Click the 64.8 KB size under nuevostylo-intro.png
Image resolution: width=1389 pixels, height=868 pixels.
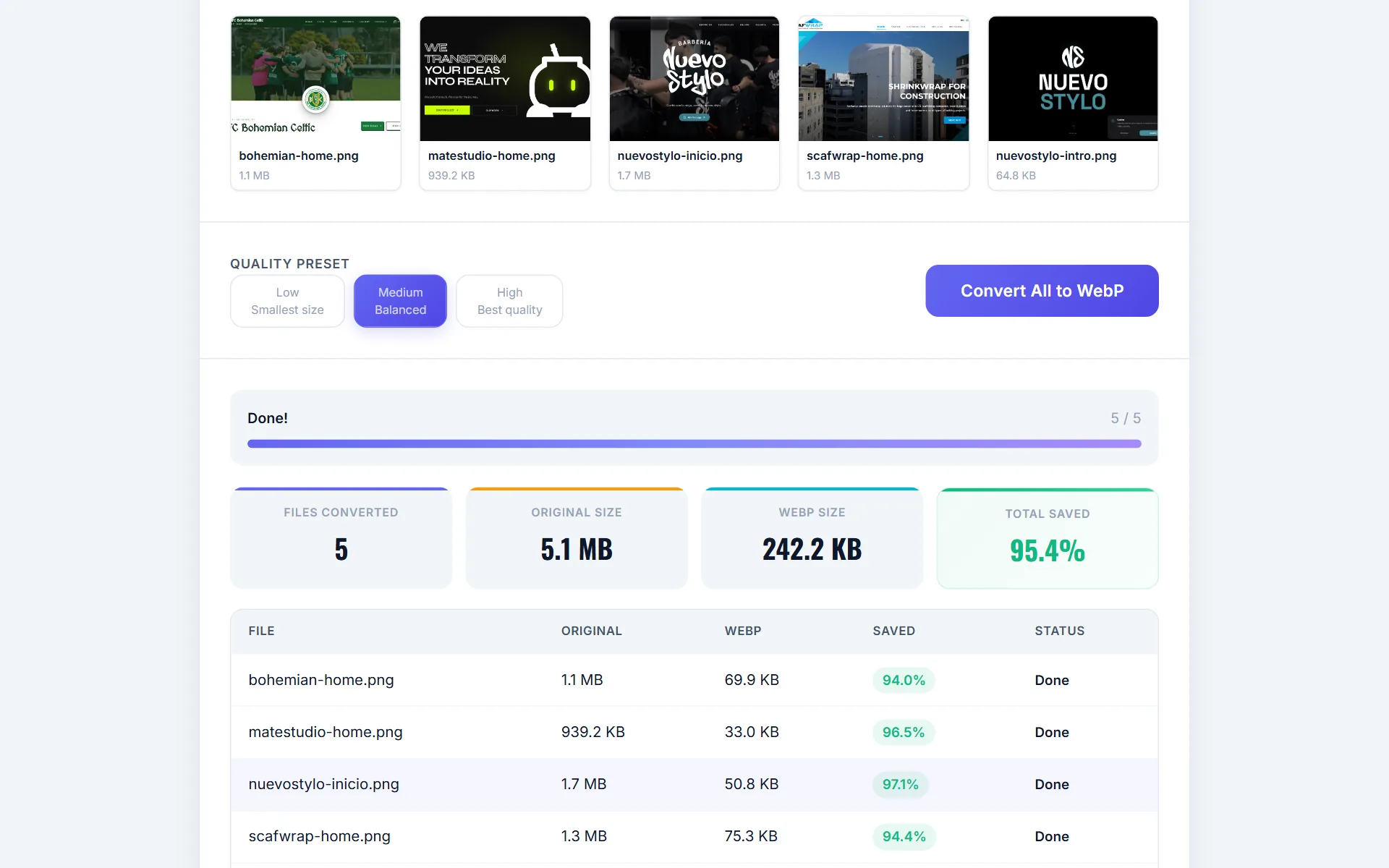pyautogui.click(x=1016, y=175)
